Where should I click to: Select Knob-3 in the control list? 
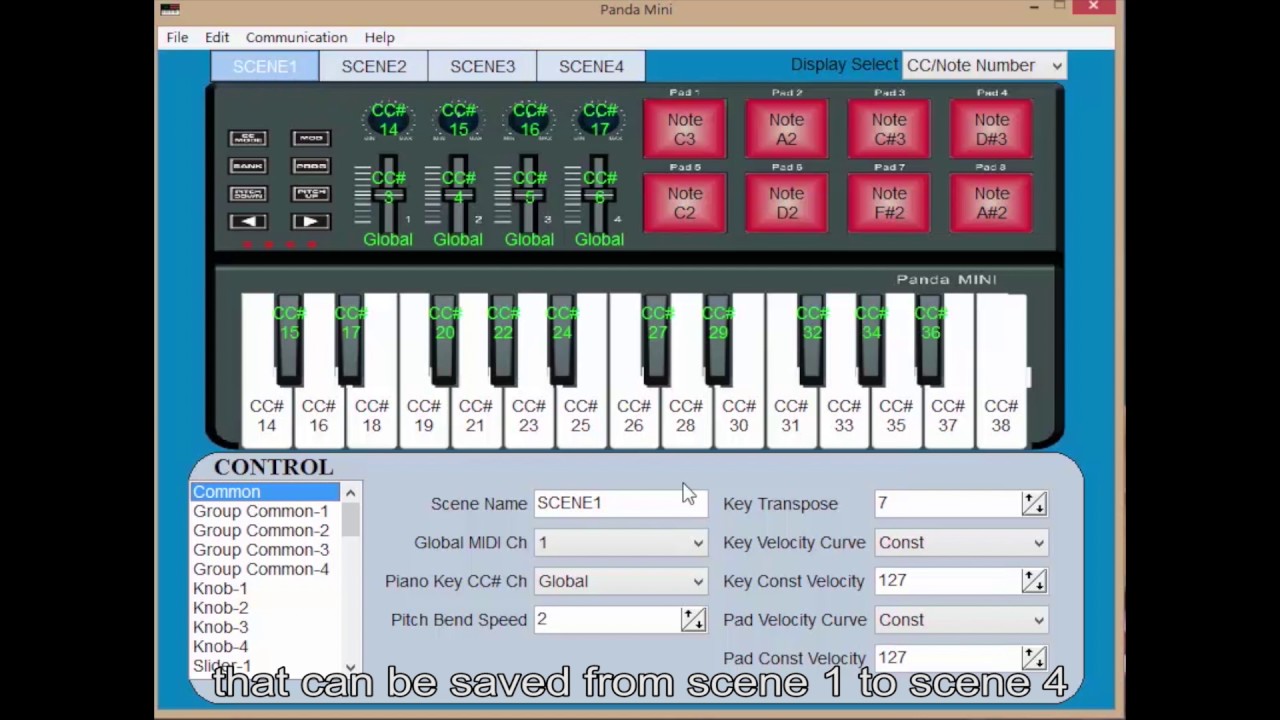(x=265, y=627)
